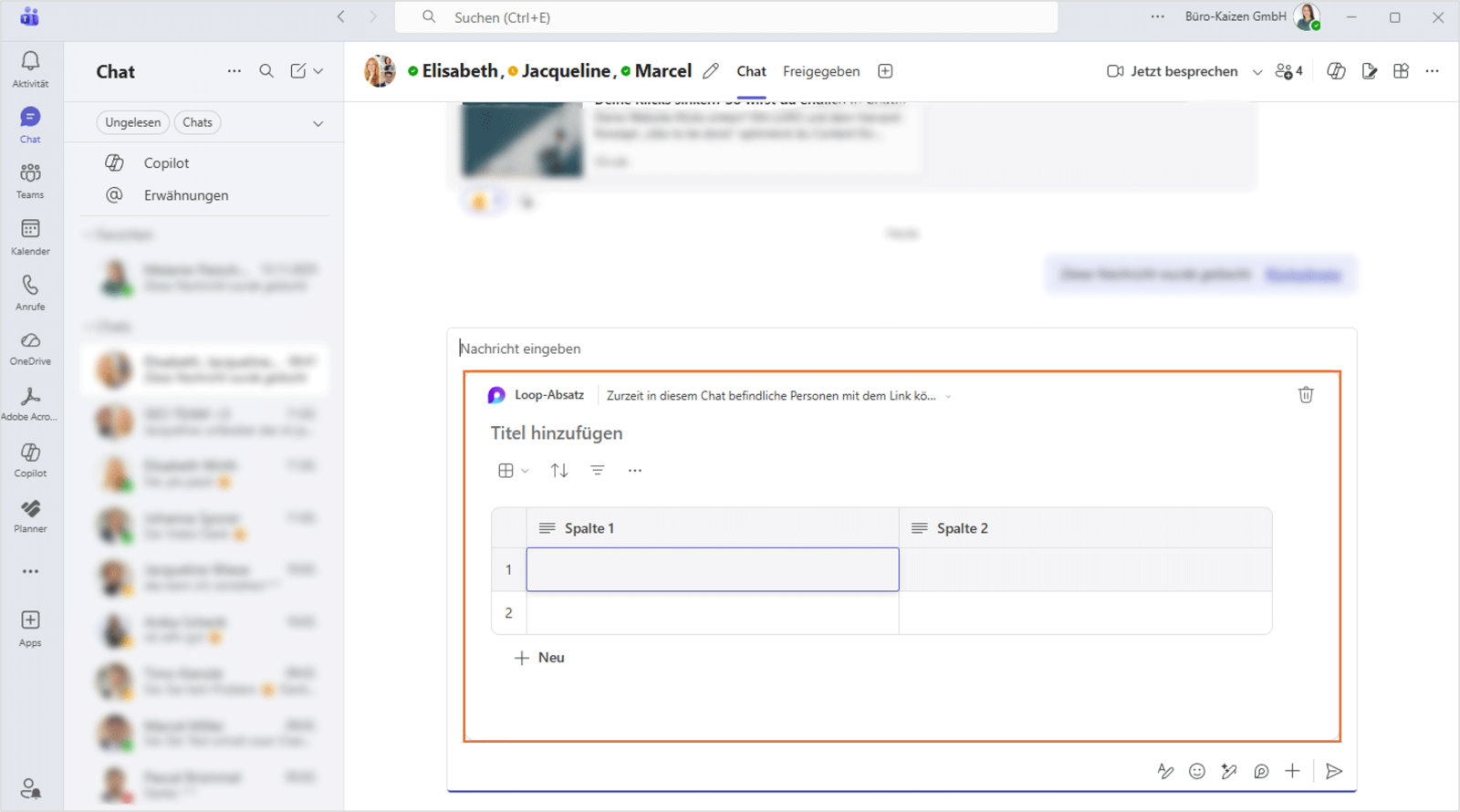Expand the chat filter chevron
1460x812 pixels.
point(318,123)
